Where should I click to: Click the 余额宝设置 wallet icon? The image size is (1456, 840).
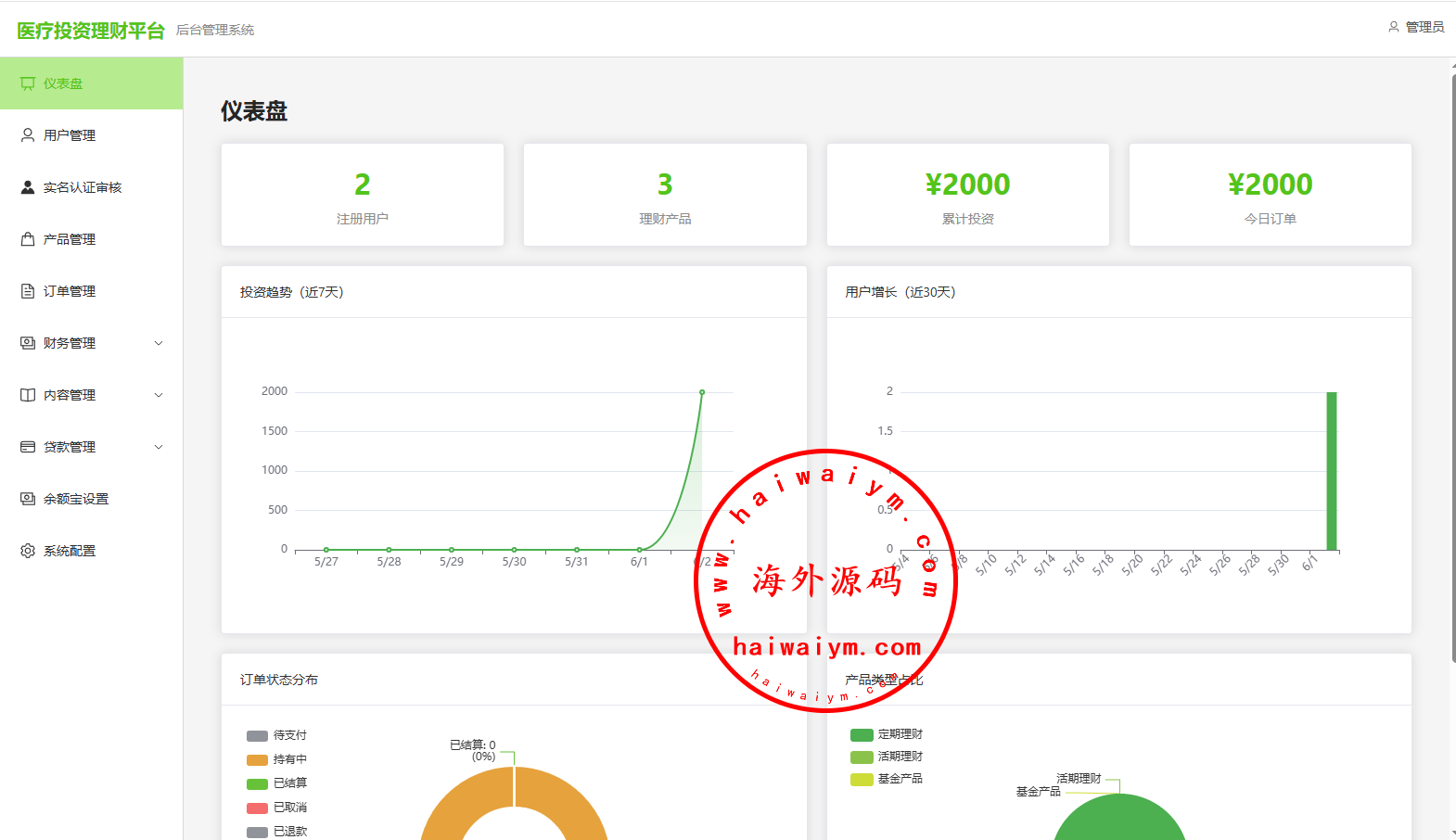tap(28, 499)
